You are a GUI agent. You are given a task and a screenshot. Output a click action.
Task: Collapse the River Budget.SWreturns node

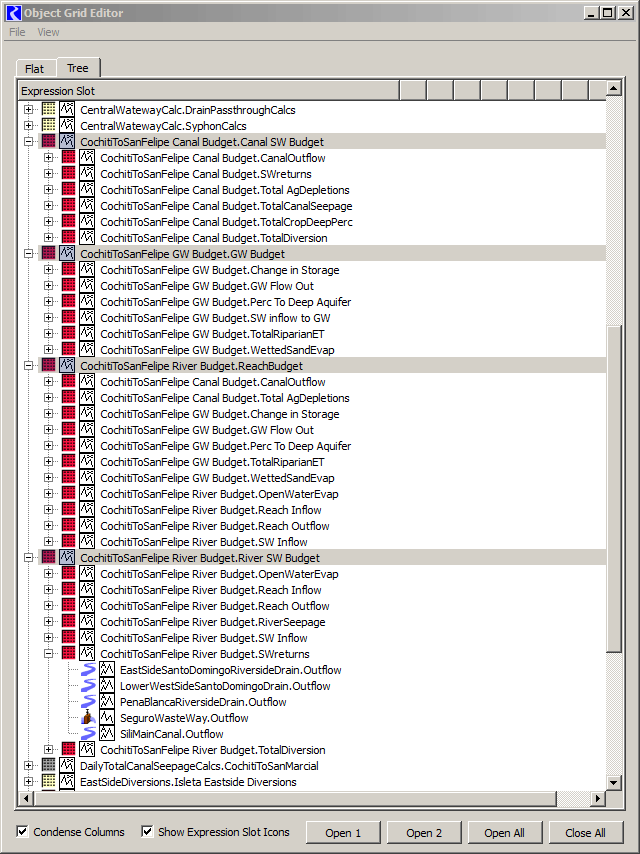coord(48,654)
